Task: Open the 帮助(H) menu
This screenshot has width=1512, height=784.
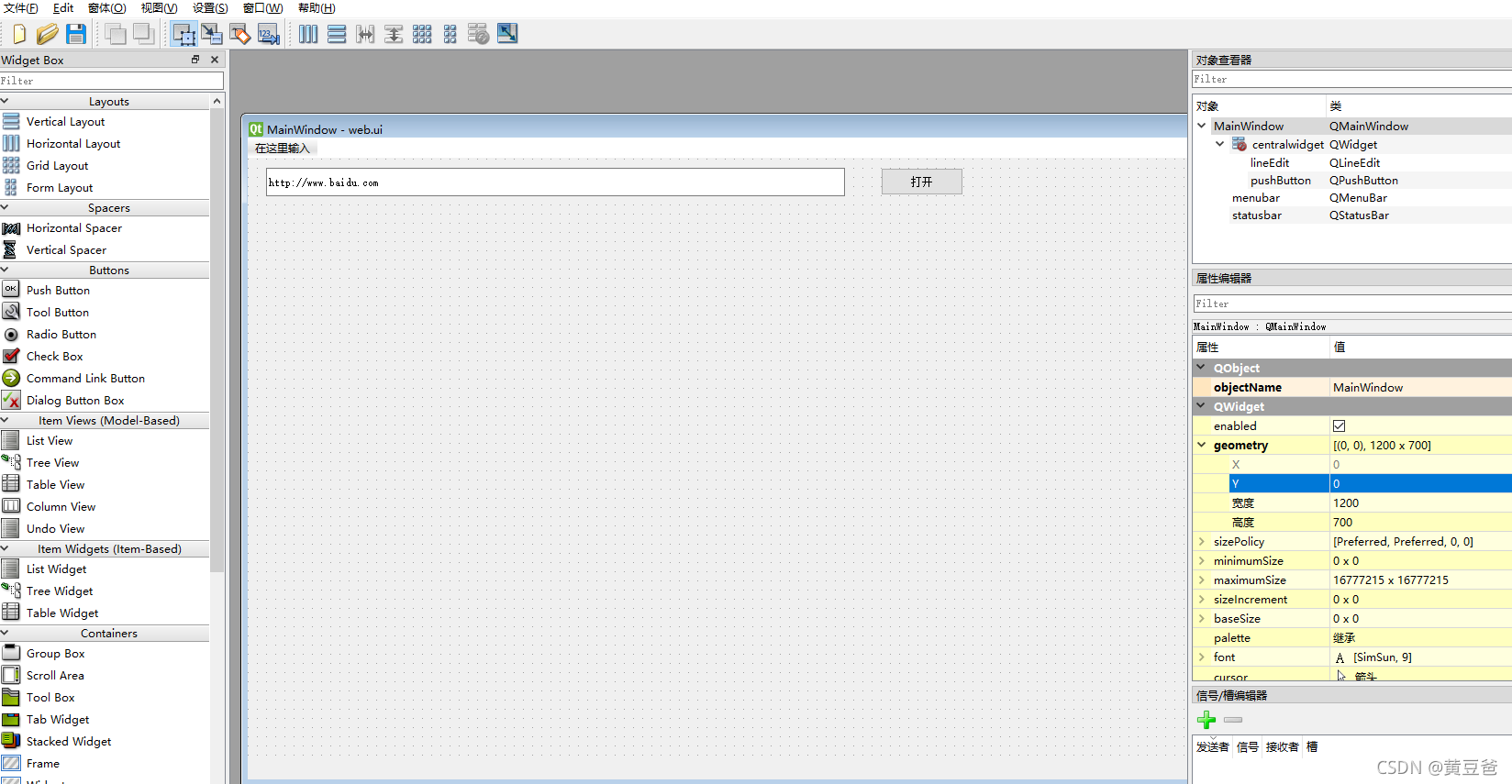Action: (x=317, y=8)
